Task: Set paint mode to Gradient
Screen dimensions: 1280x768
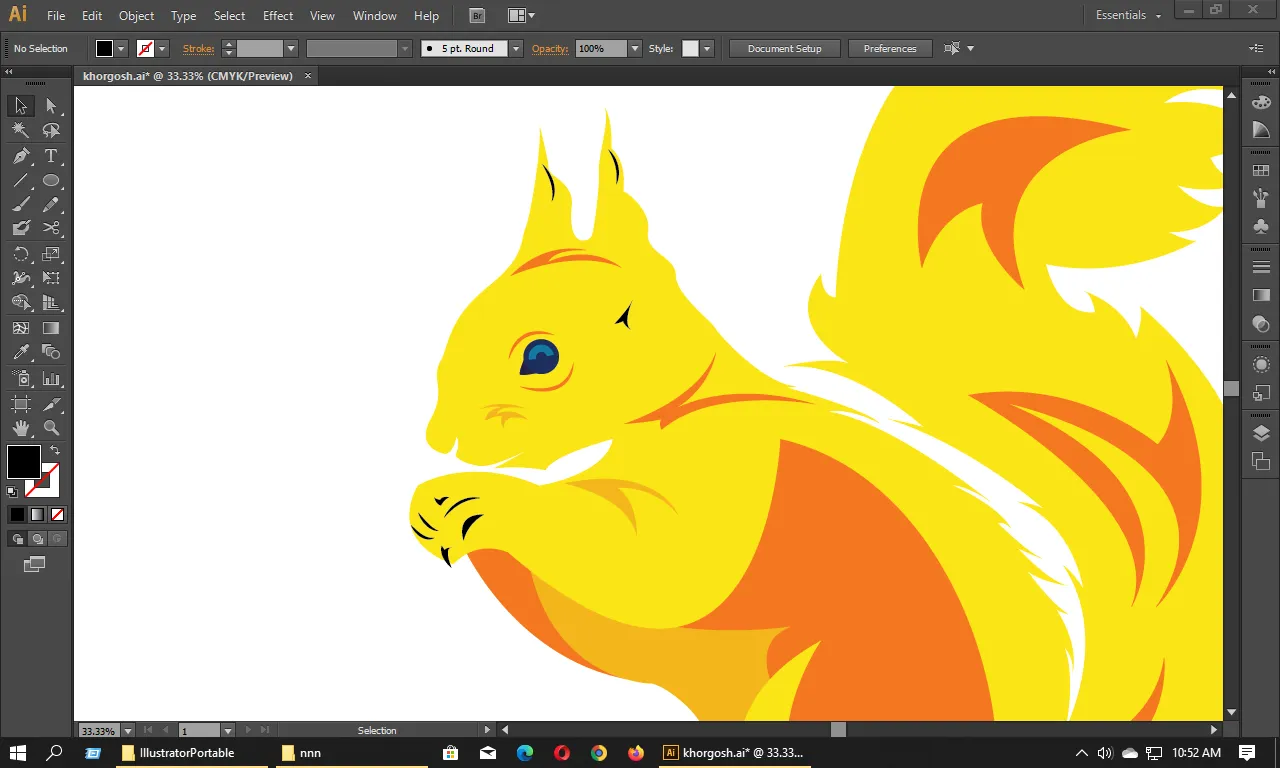Action: pos(37,514)
